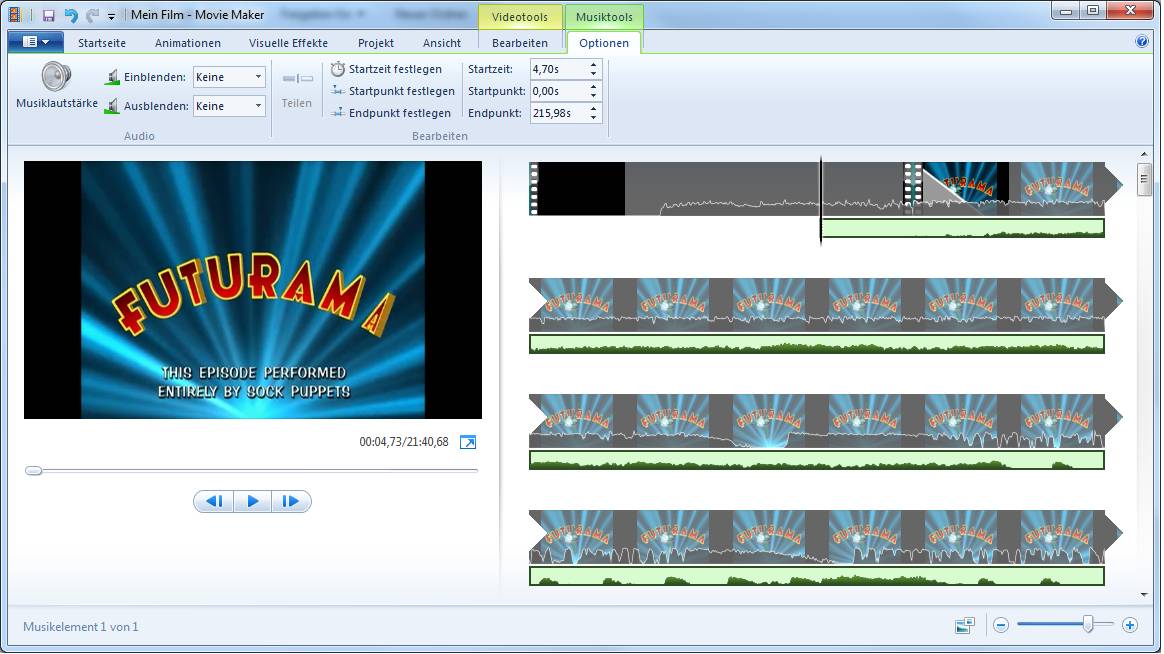This screenshot has width=1164, height=654.
Task: Open the Bearbeiten tab under Videotools
Action: (520, 43)
